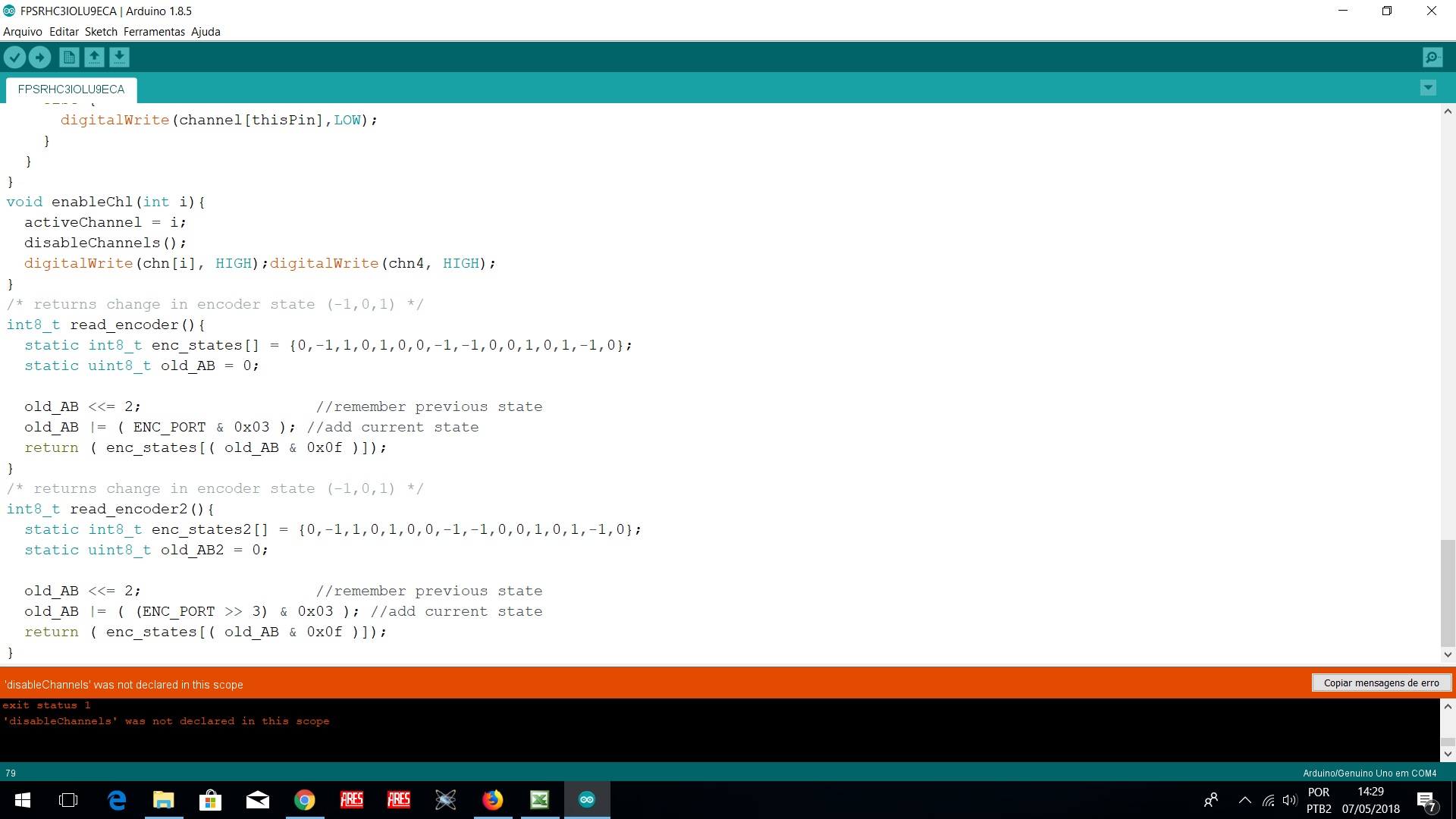Show hidden system tray icons chevron

pos(1245,800)
